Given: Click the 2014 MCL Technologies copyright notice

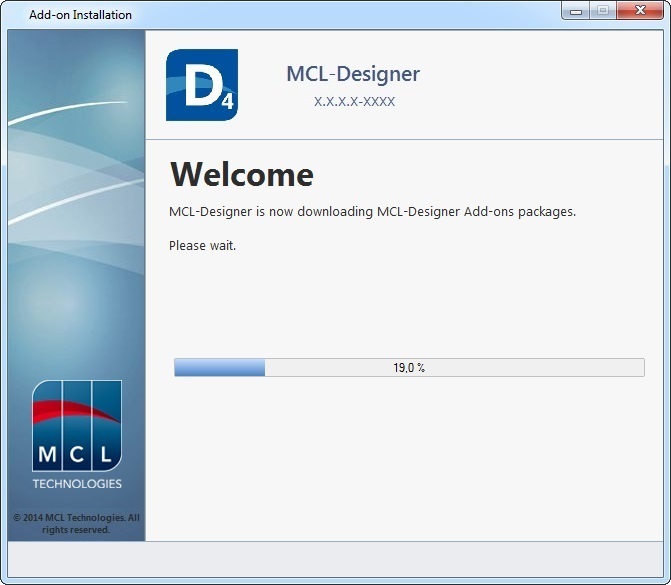Looking at the screenshot, I should point(76,523).
